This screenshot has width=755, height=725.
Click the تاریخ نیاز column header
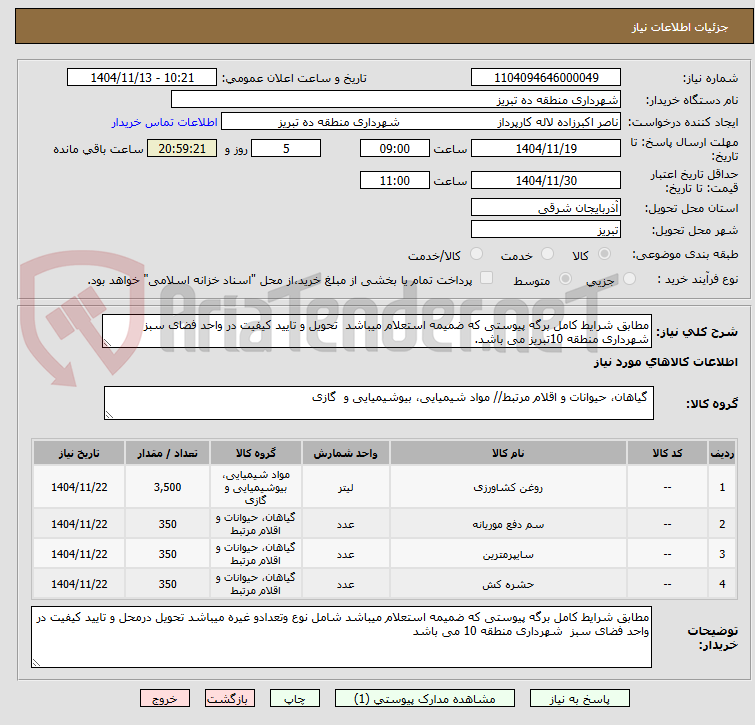point(79,453)
